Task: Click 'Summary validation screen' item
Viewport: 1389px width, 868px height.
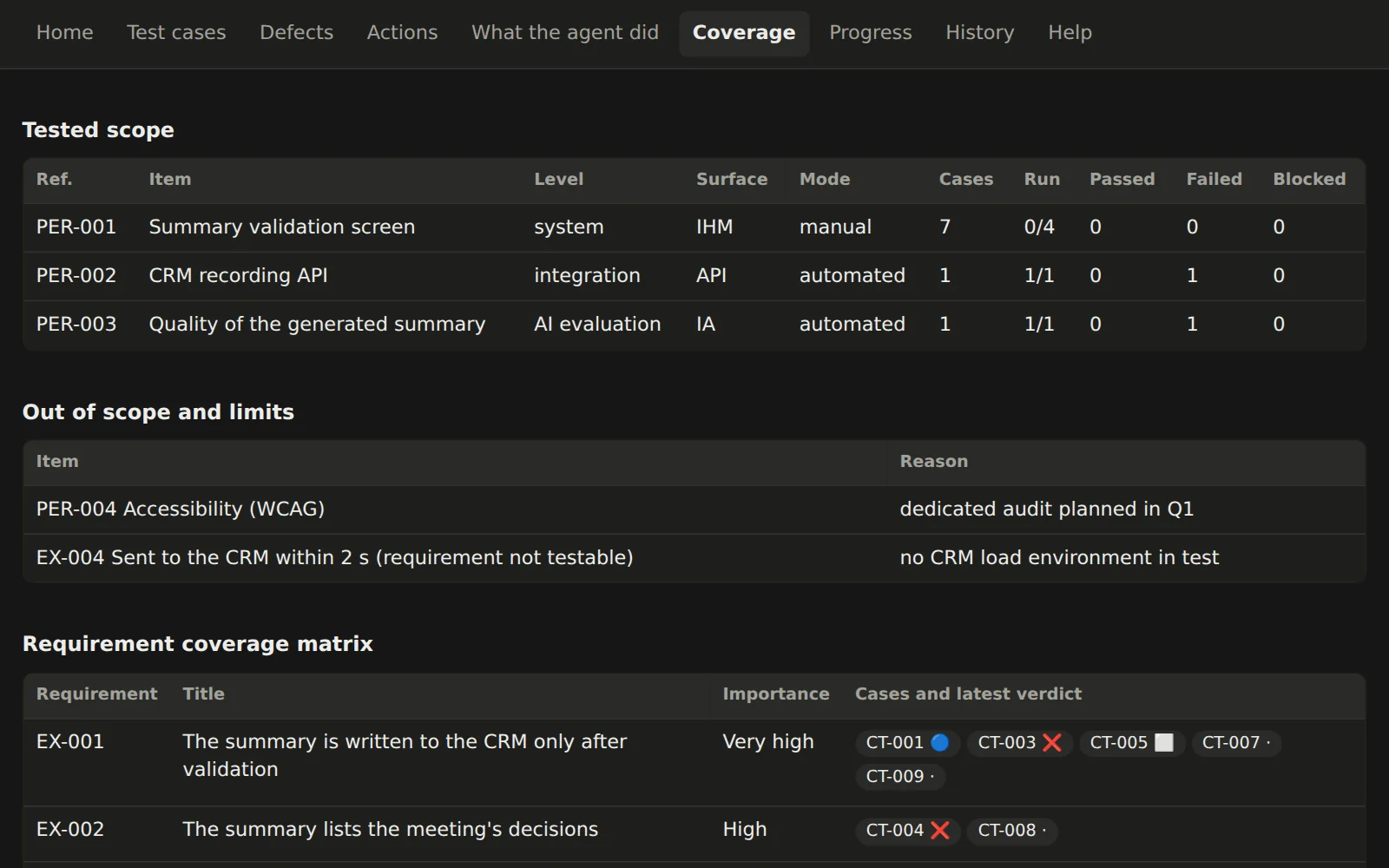Action: click(x=282, y=227)
